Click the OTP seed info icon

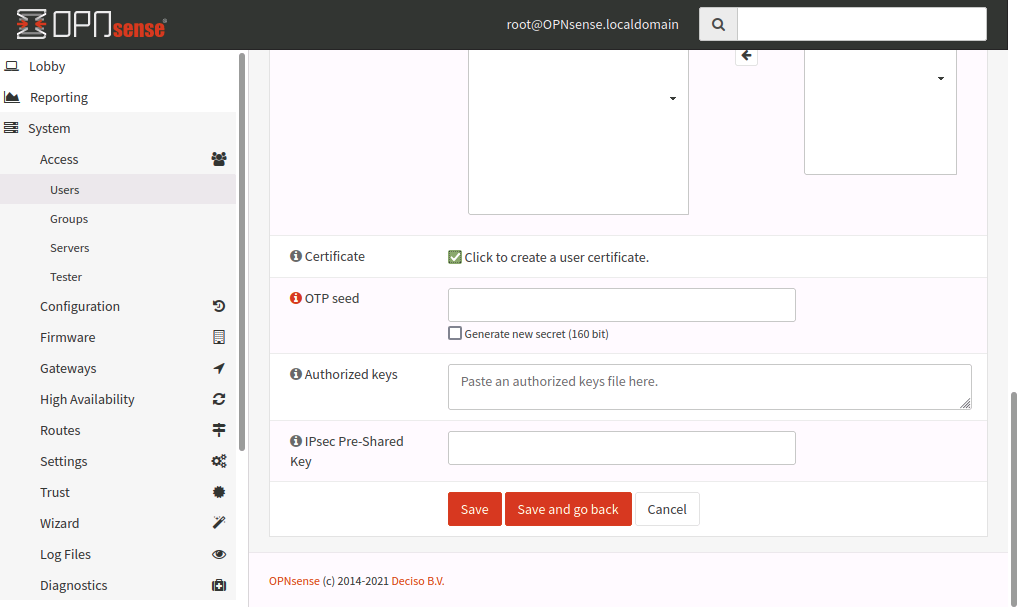click(296, 298)
